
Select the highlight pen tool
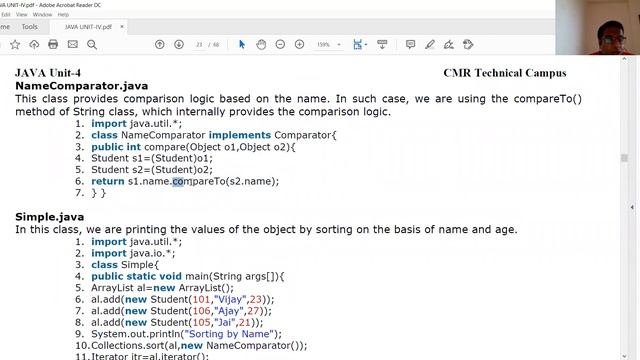coord(430,44)
